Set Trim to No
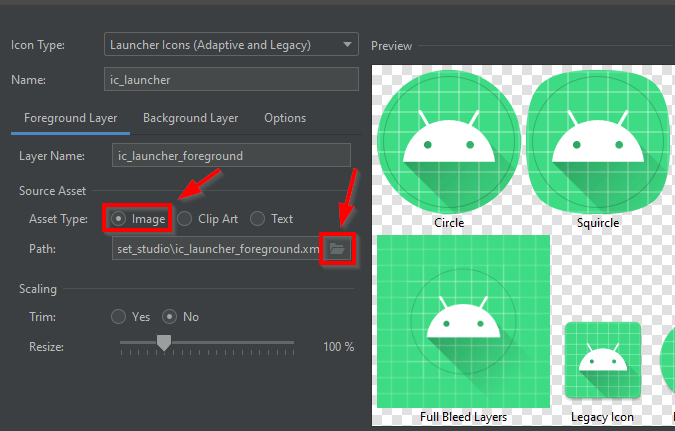The image size is (675, 431). [x=170, y=316]
